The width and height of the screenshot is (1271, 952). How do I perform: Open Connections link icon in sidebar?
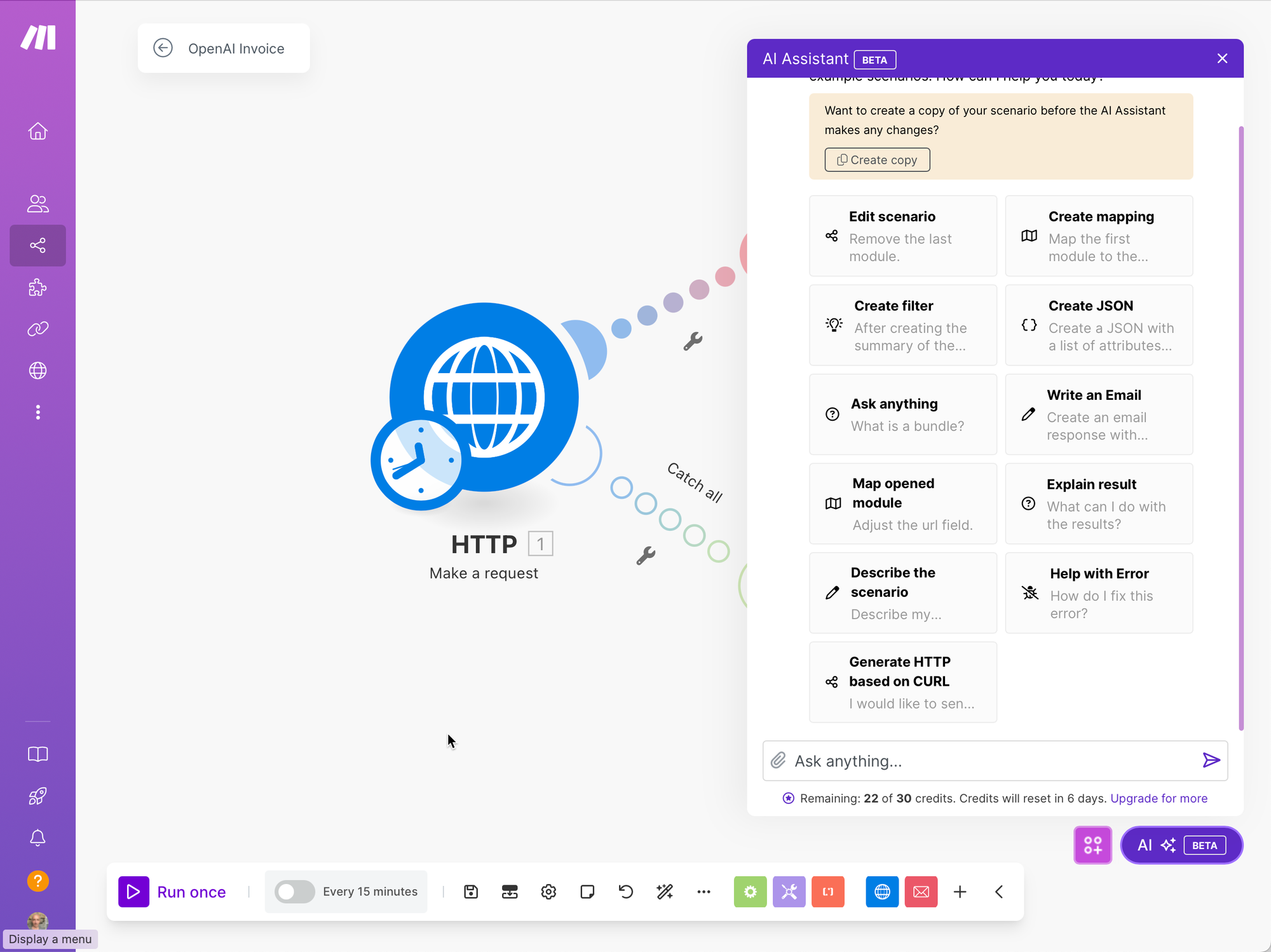(x=37, y=329)
